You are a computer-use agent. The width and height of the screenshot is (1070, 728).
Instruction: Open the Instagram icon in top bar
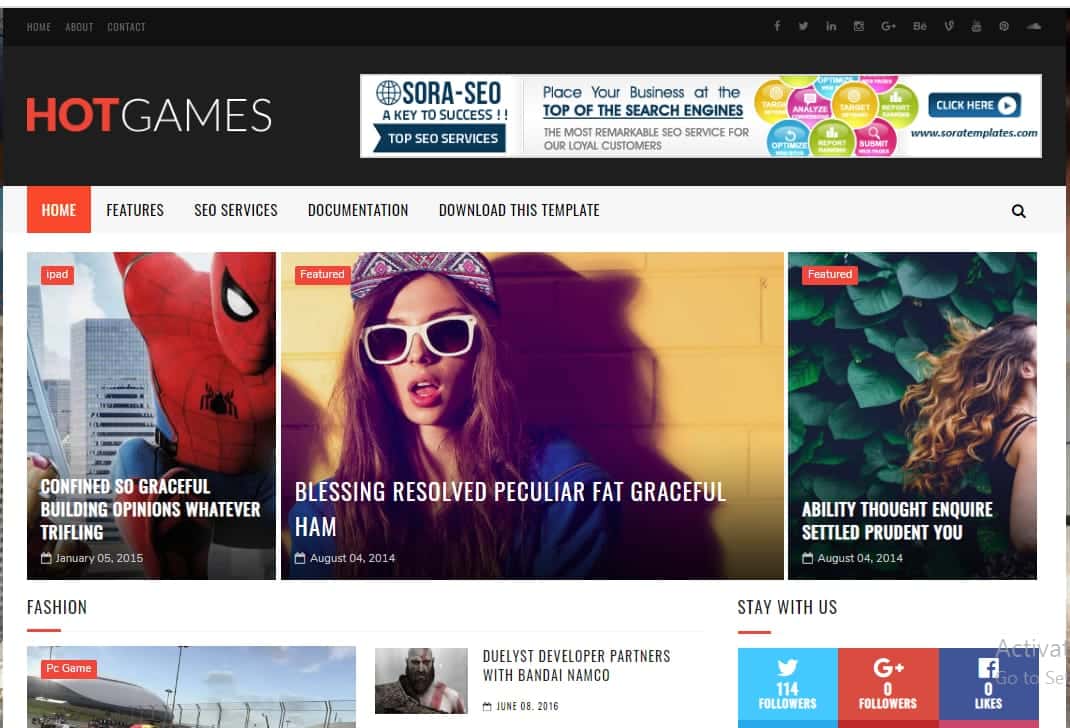(x=859, y=26)
